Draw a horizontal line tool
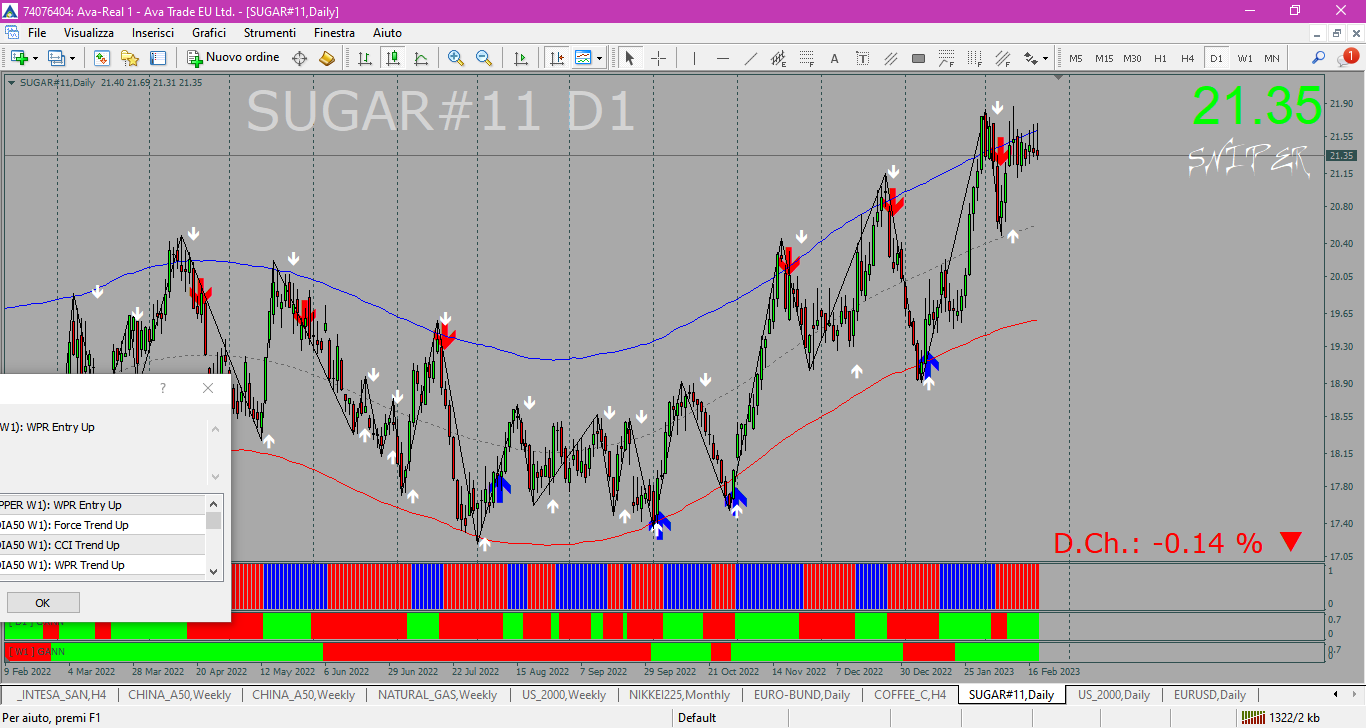Image resolution: width=1366 pixels, height=728 pixels. pyautogui.click(x=722, y=58)
